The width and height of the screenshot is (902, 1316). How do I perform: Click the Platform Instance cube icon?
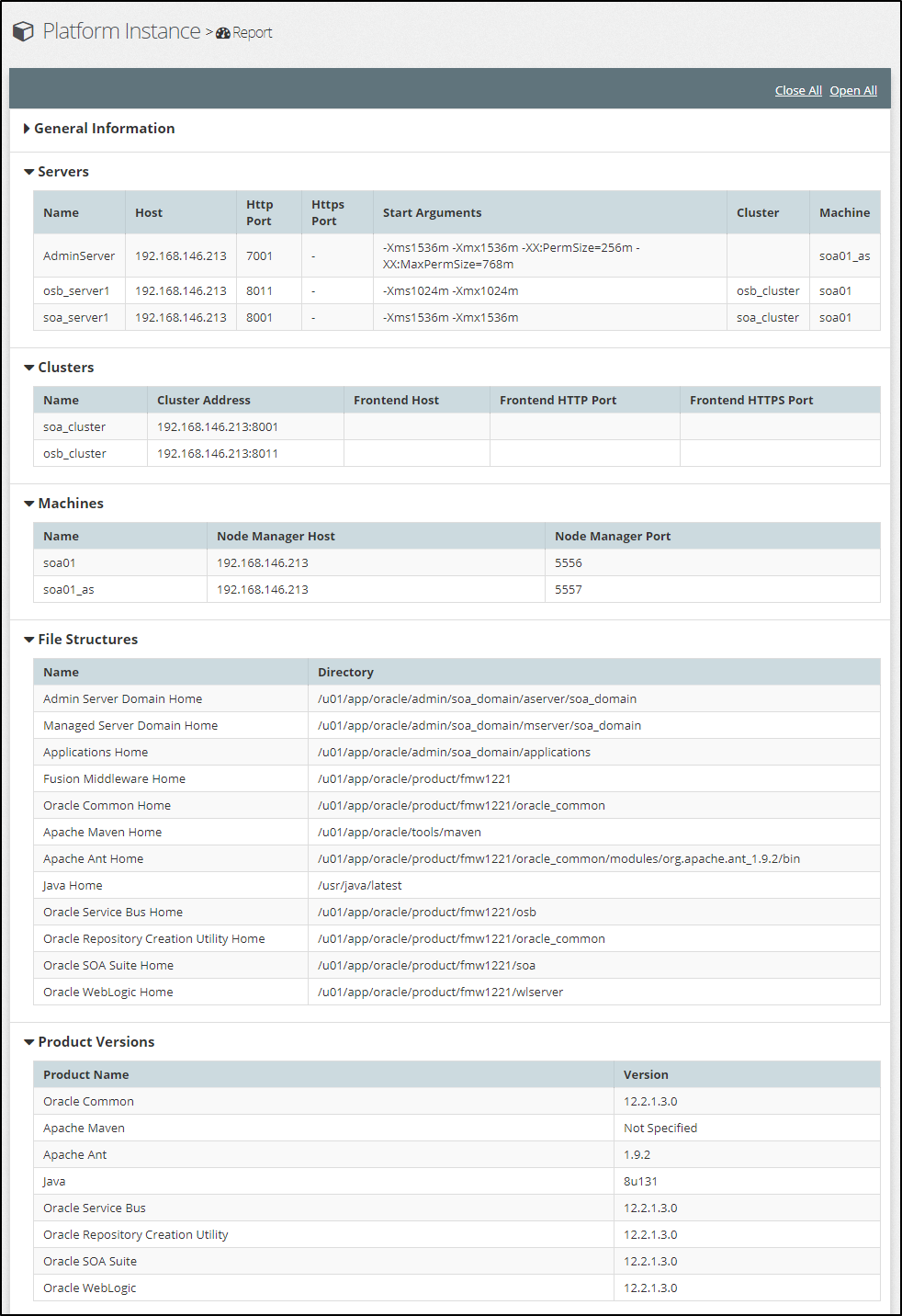(x=23, y=32)
